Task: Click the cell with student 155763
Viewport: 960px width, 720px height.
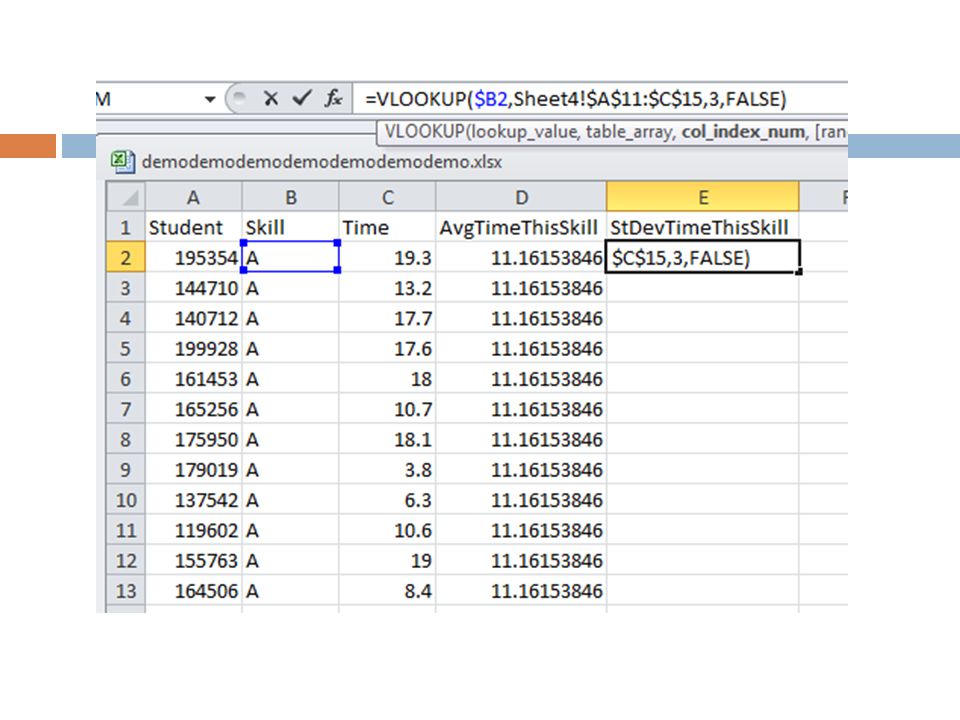Action: [x=193, y=560]
